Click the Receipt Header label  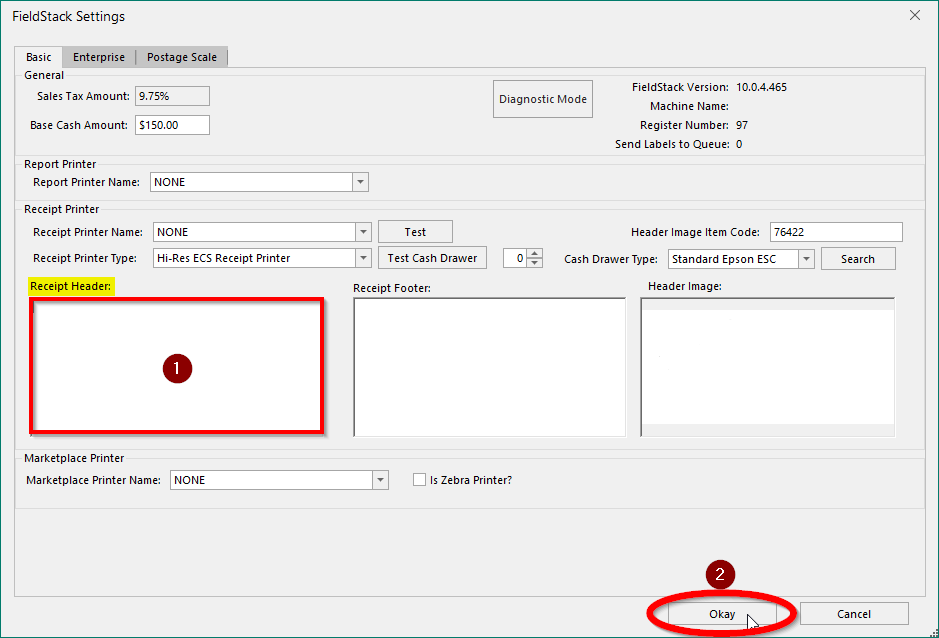tap(71, 286)
